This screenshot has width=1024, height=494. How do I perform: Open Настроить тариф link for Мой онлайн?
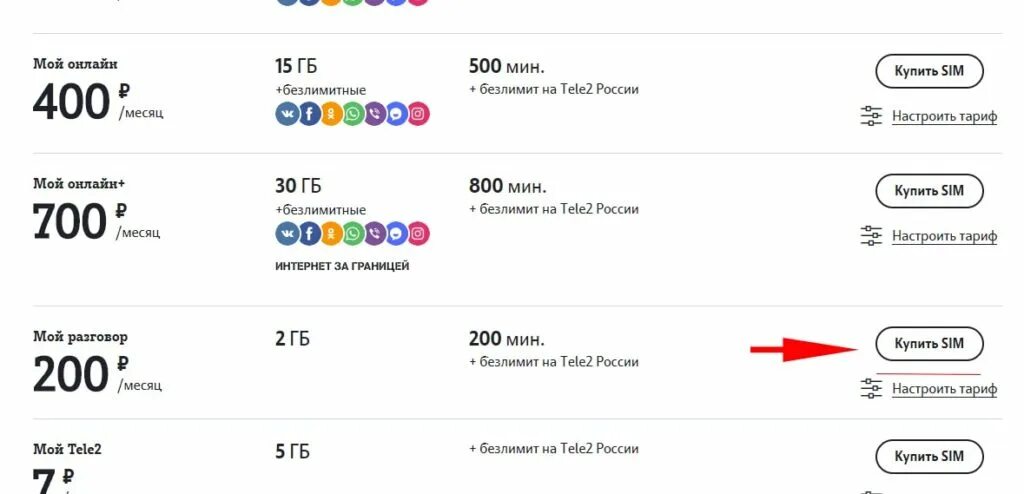(944, 116)
